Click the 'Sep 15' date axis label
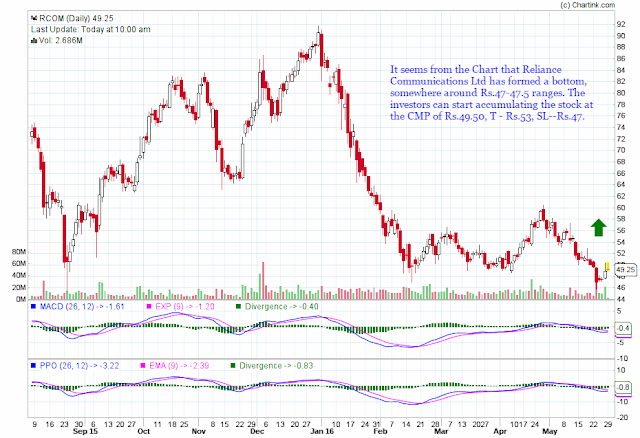 [85, 431]
